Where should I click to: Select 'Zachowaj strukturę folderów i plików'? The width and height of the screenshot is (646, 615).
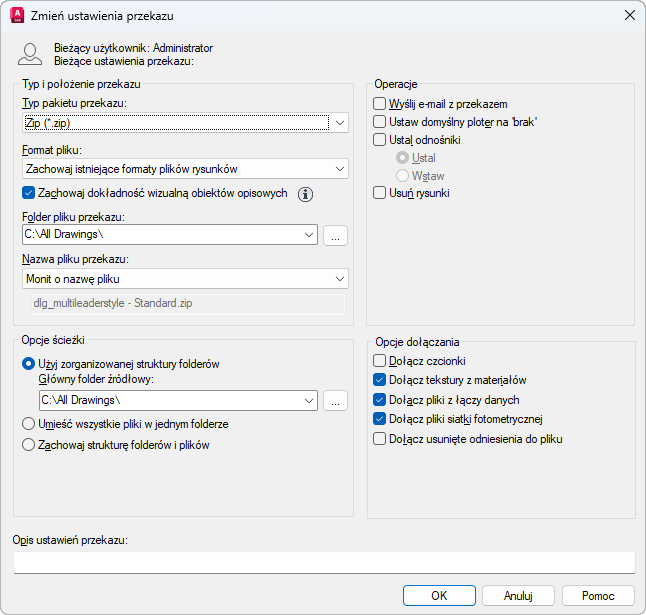pyautogui.click(x=29, y=445)
